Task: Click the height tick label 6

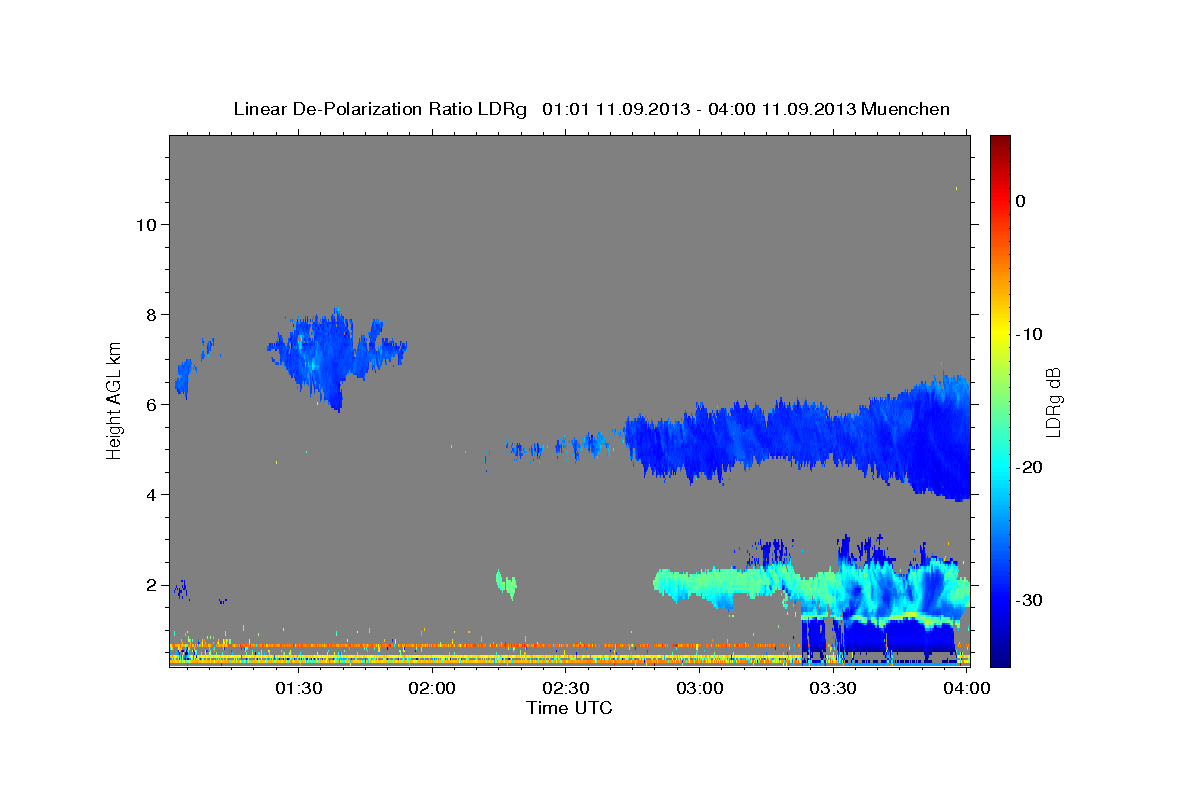Action: pyautogui.click(x=152, y=405)
